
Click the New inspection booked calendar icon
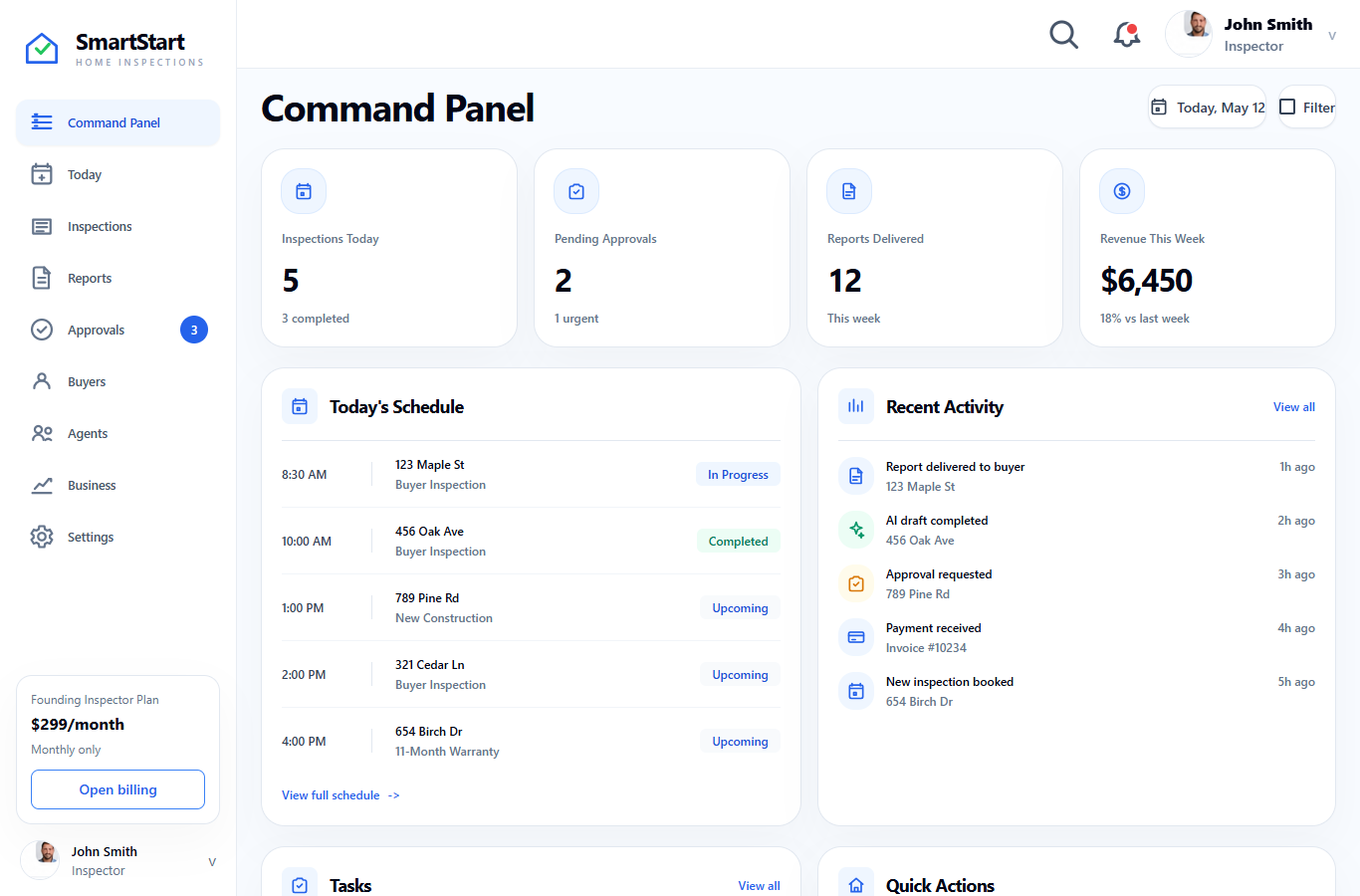click(x=856, y=691)
